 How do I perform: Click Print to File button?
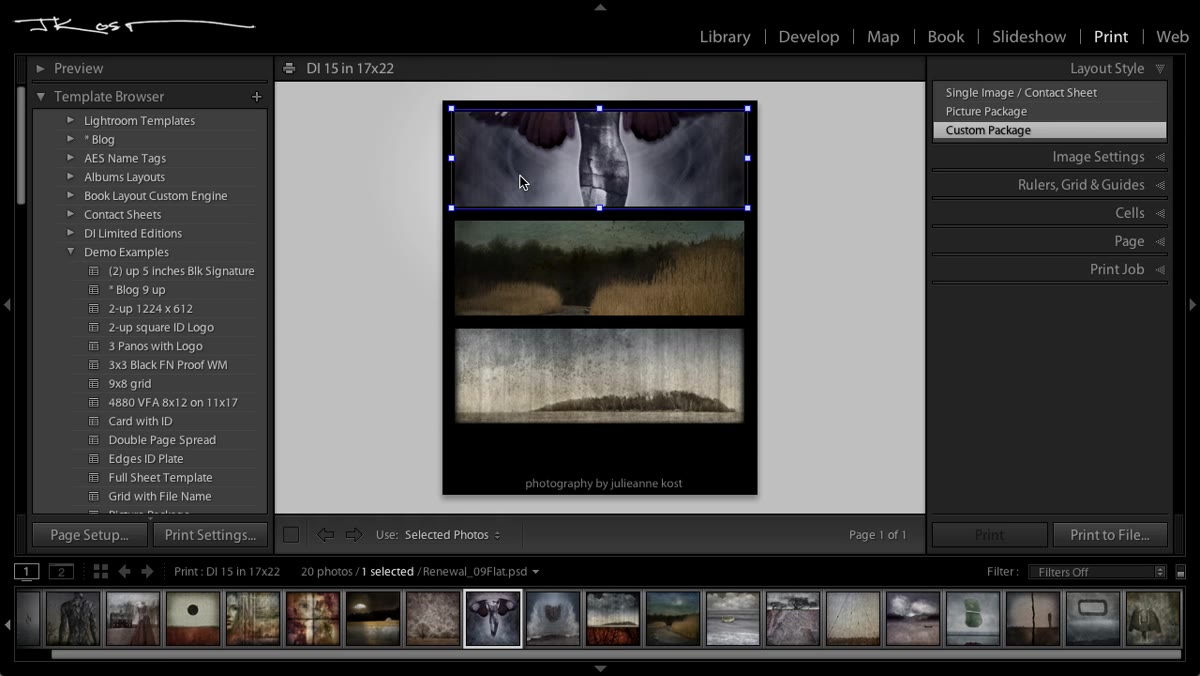(1110, 535)
